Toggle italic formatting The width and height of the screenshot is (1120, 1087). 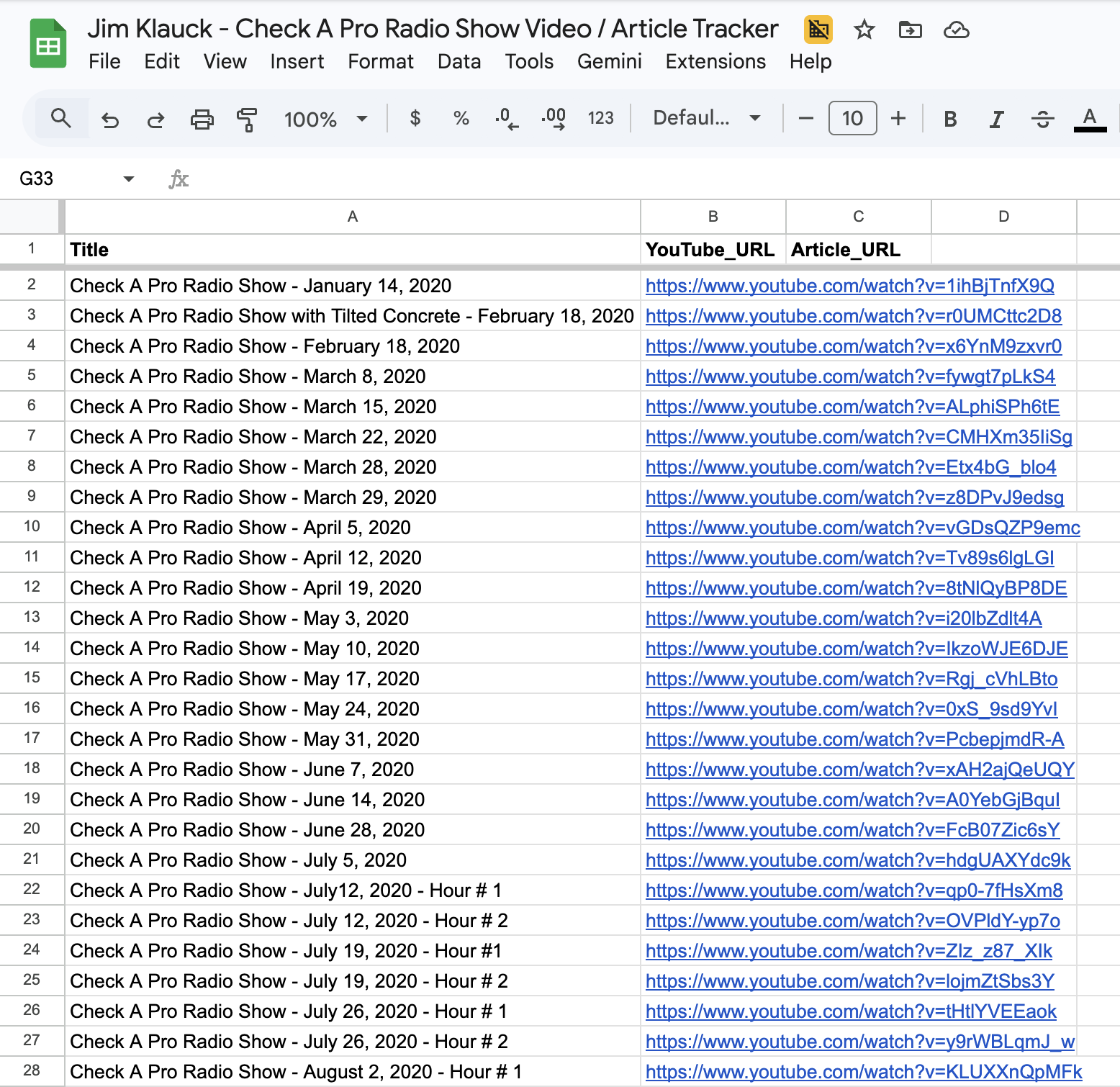coord(995,119)
